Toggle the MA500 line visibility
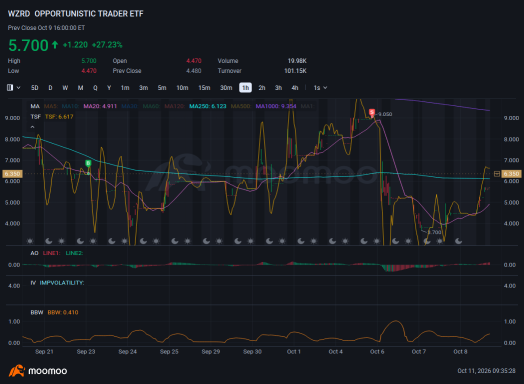 tap(241, 106)
